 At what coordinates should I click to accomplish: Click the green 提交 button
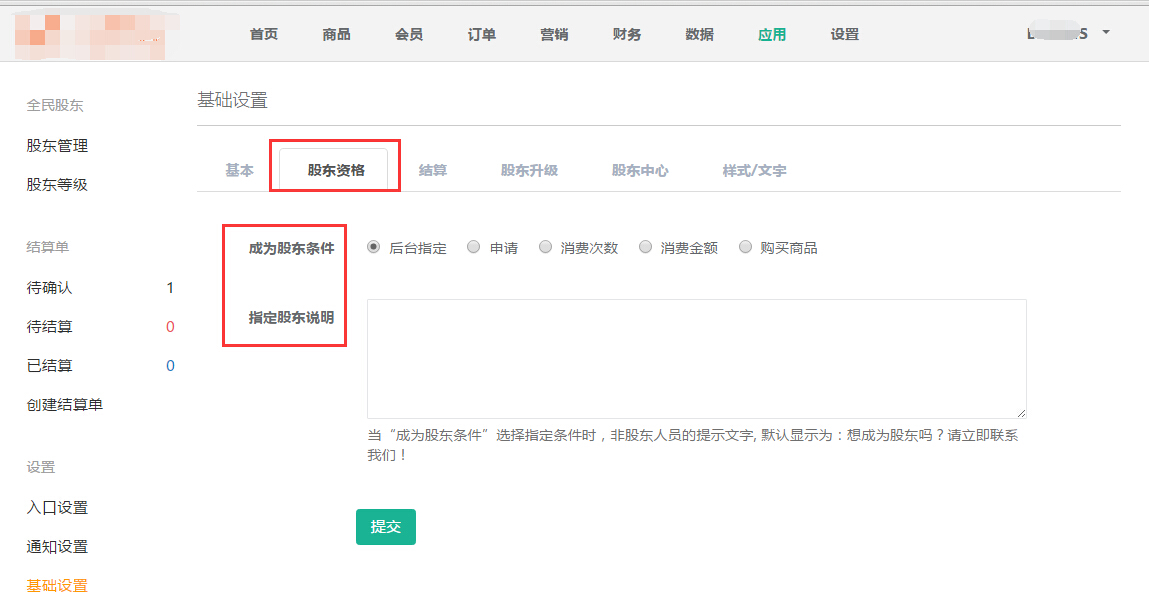pos(385,527)
